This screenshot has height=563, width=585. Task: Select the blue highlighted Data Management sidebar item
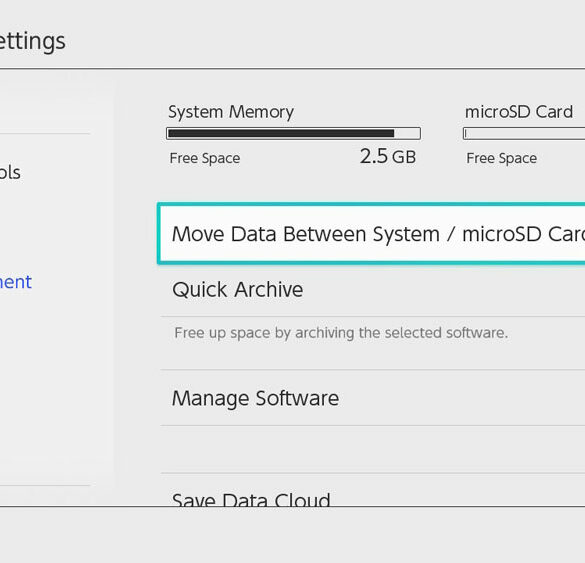pos(16,282)
